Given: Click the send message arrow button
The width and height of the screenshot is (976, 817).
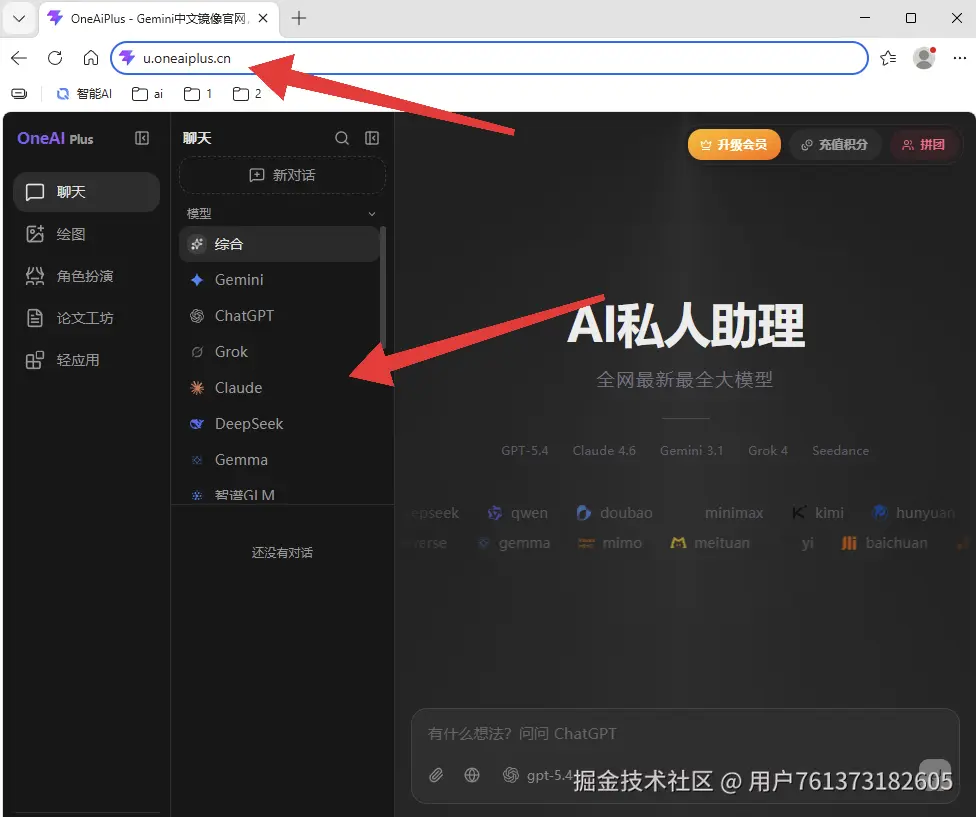Looking at the screenshot, I should tap(934, 774).
